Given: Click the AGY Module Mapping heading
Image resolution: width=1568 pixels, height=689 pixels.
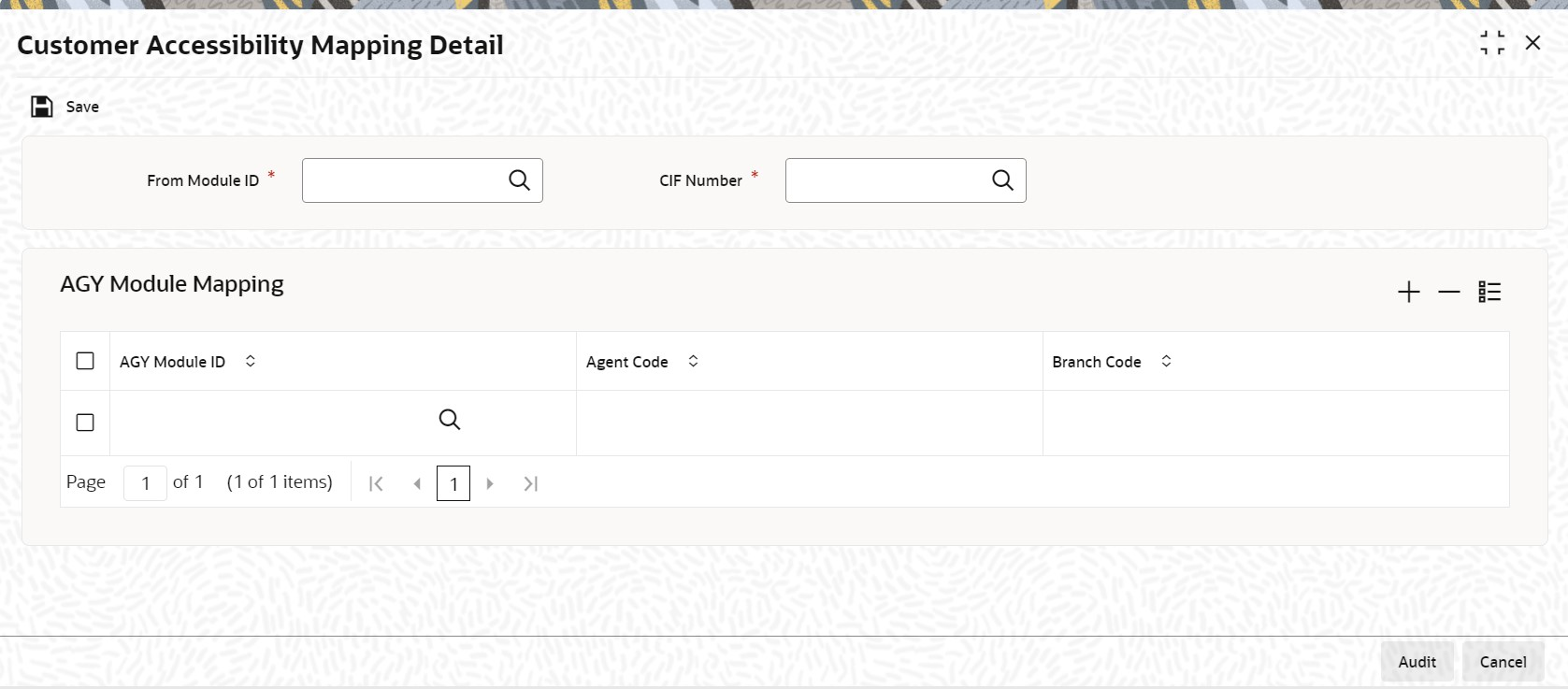Looking at the screenshot, I should tap(172, 284).
